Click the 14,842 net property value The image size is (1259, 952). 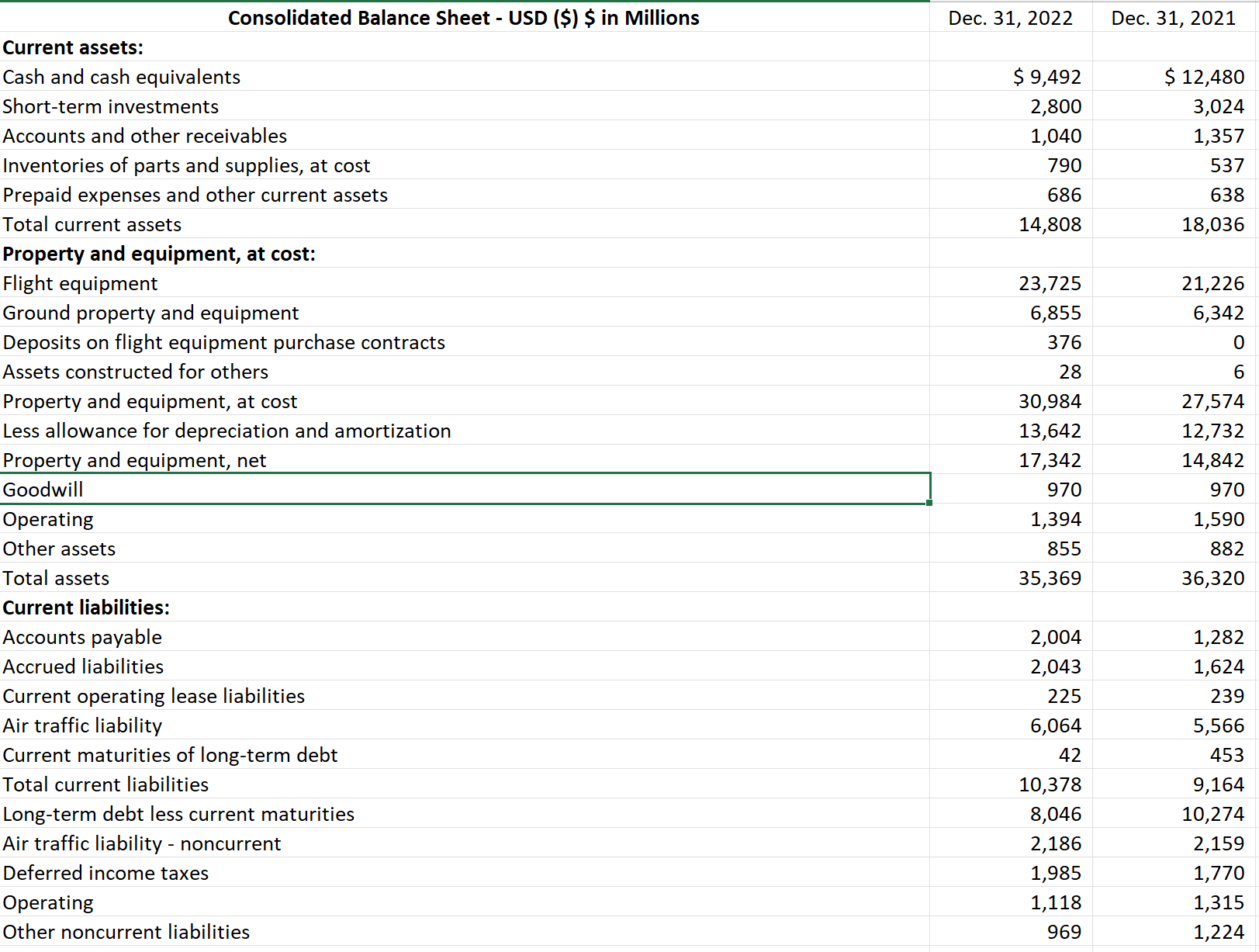[x=1213, y=460]
